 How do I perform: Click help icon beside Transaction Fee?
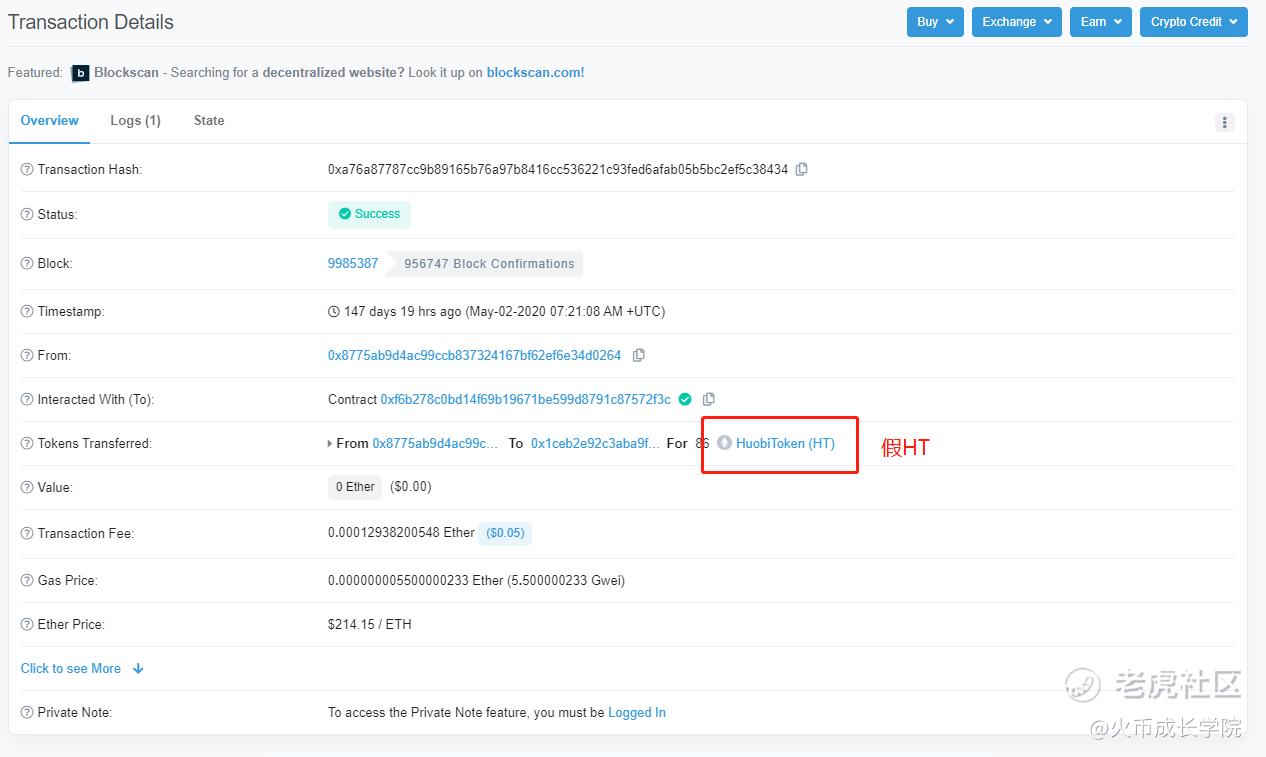[x=27, y=533]
